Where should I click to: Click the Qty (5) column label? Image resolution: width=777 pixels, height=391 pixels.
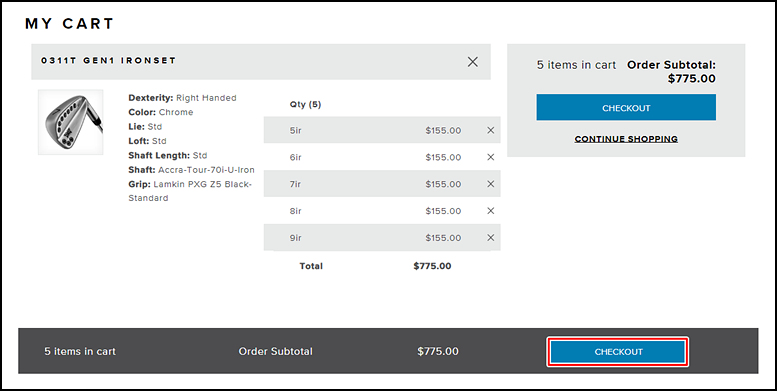pyautogui.click(x=305, y=105)
